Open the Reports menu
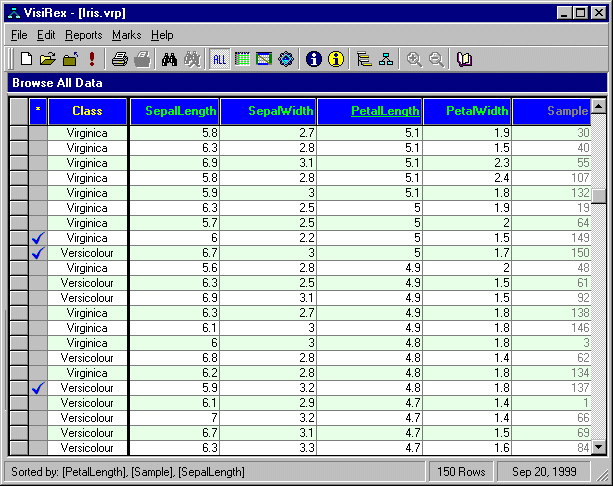613x486 pixels. [84, 35]
